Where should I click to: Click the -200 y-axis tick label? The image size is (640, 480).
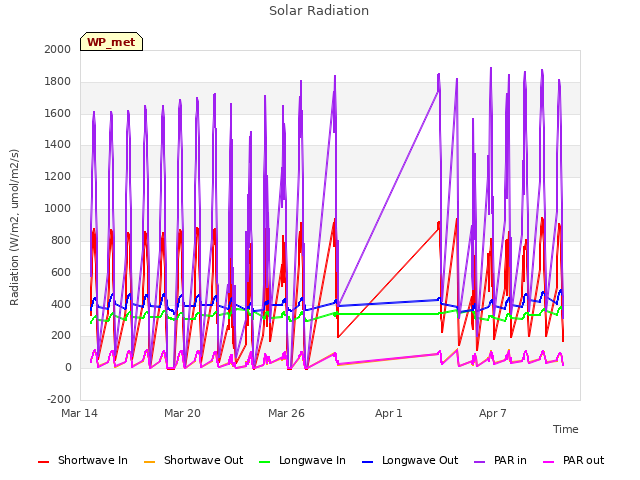coord(59,399)
